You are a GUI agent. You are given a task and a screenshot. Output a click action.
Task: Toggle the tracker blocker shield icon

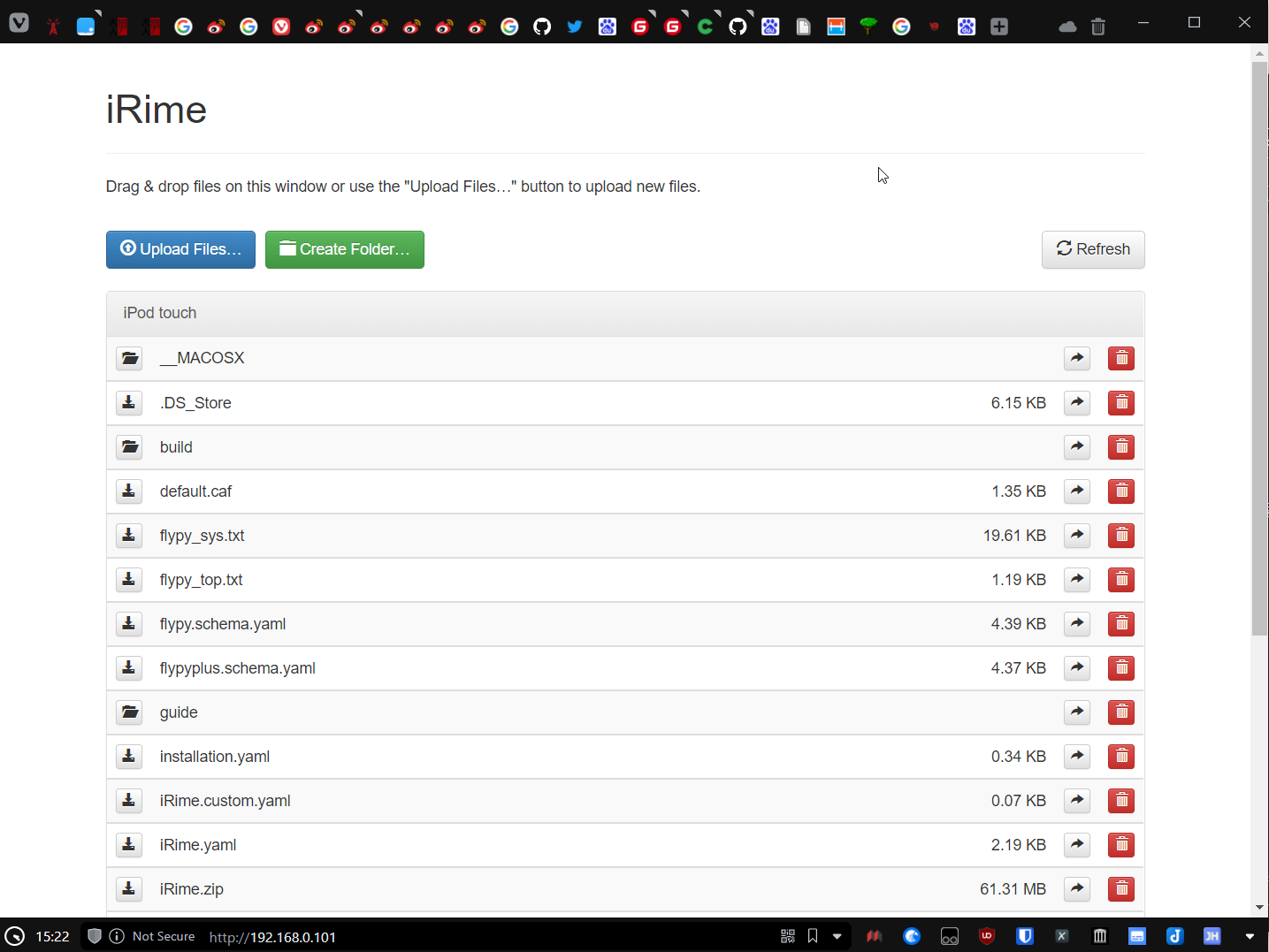[95, 936]
